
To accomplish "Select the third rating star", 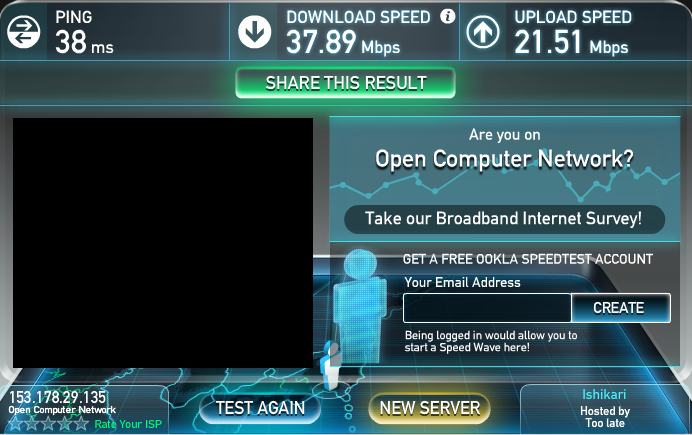I will point(49,424).
